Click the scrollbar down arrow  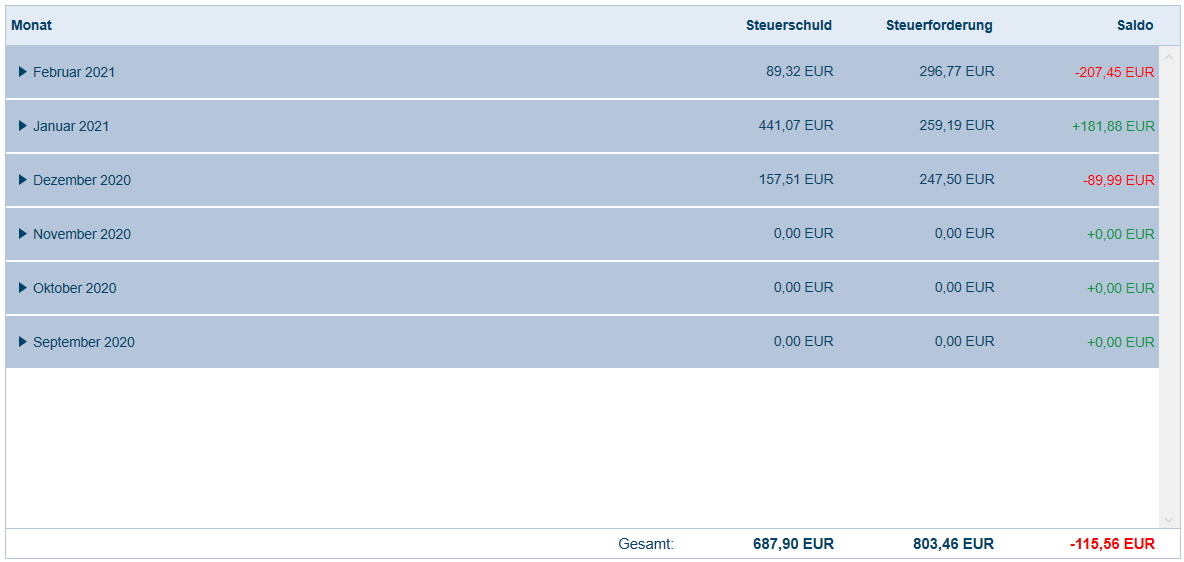pyautogui.click(x=1169, y=520)
